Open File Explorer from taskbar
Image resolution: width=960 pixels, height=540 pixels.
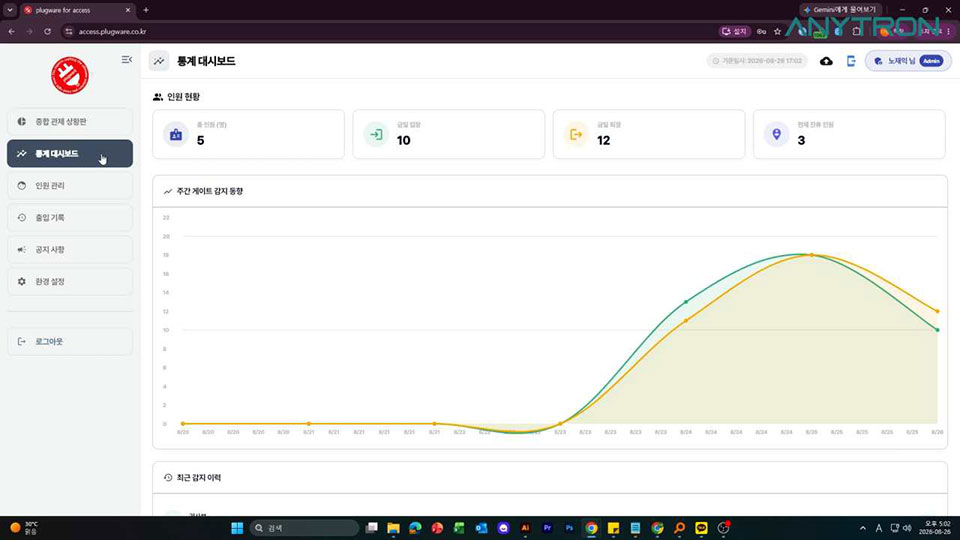point(393,528)
